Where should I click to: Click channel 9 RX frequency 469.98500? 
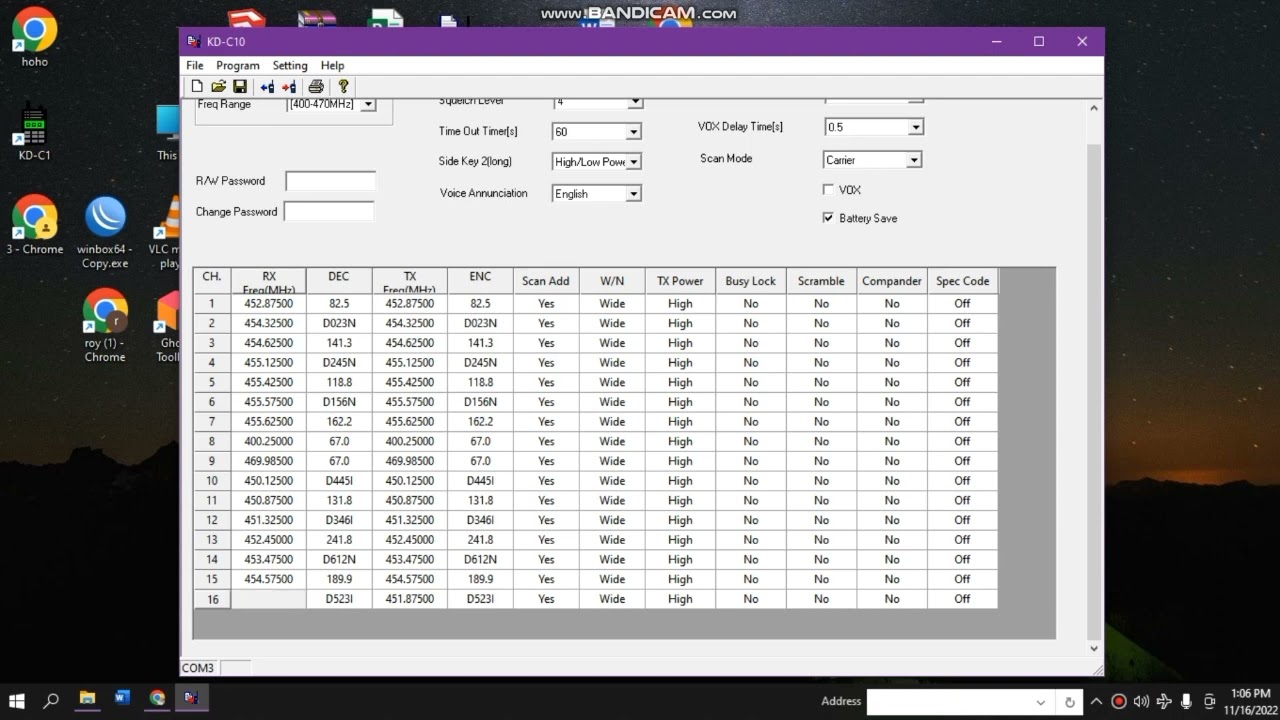268,461
